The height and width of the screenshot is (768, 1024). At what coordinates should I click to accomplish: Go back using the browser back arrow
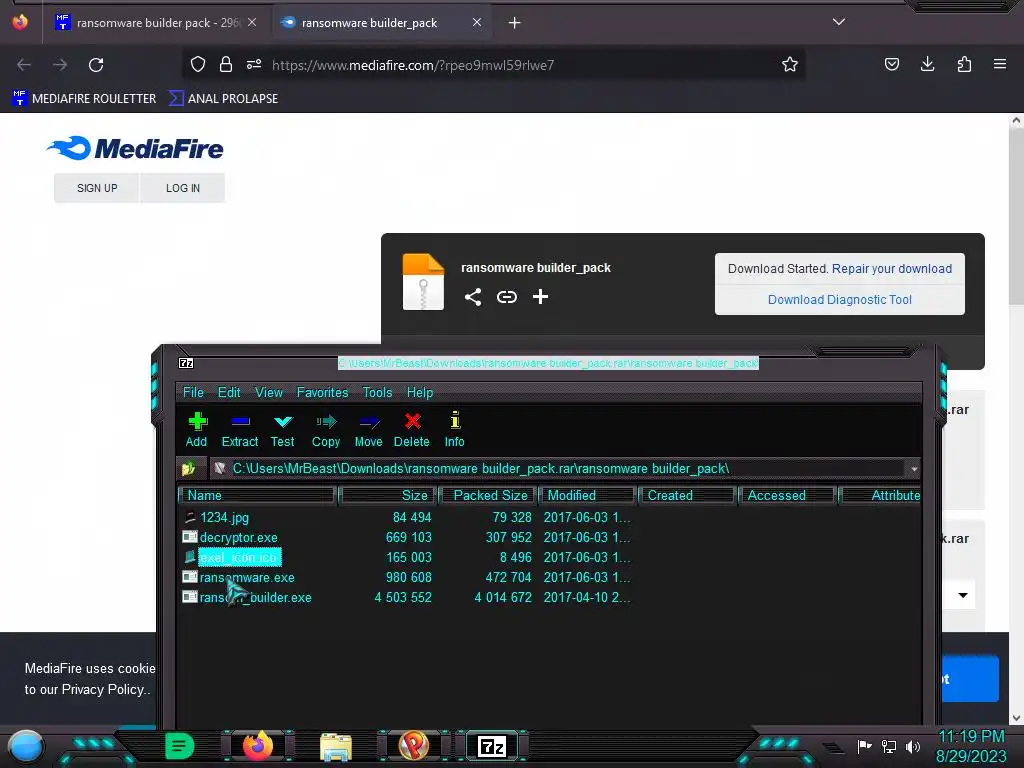pyautogui.click(x=24, y=65)
